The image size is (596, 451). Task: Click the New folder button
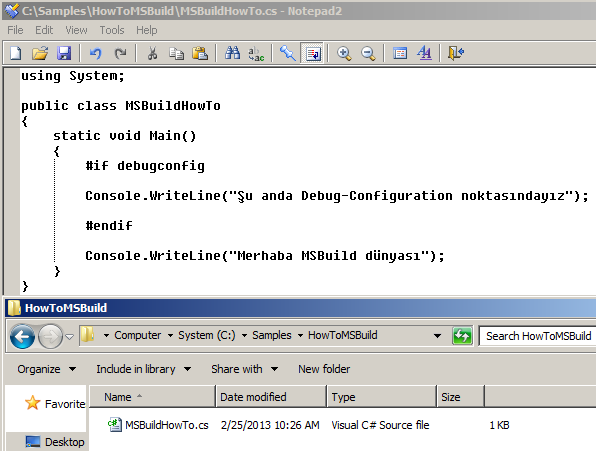point(324,369)
